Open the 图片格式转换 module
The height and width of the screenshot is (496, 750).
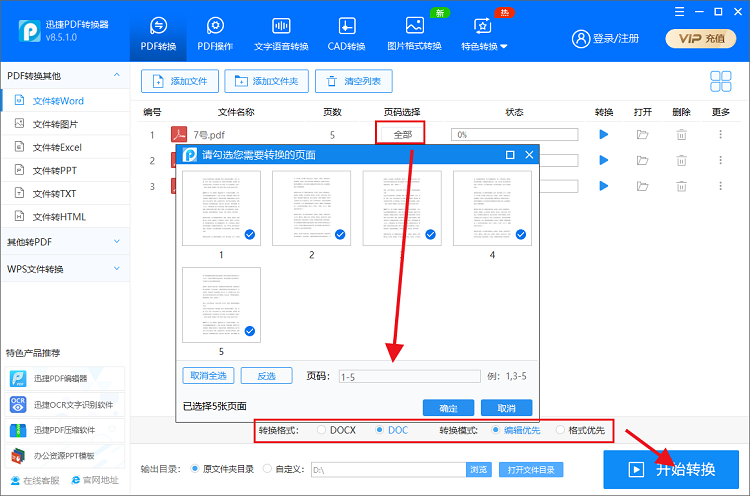tap(414, 32)
